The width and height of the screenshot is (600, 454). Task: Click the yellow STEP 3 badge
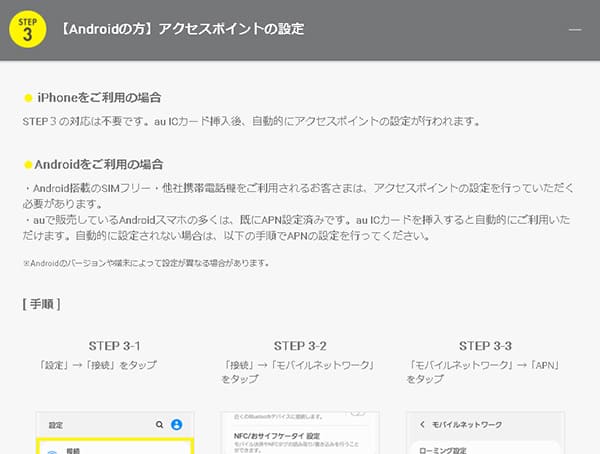pos(28,29)
